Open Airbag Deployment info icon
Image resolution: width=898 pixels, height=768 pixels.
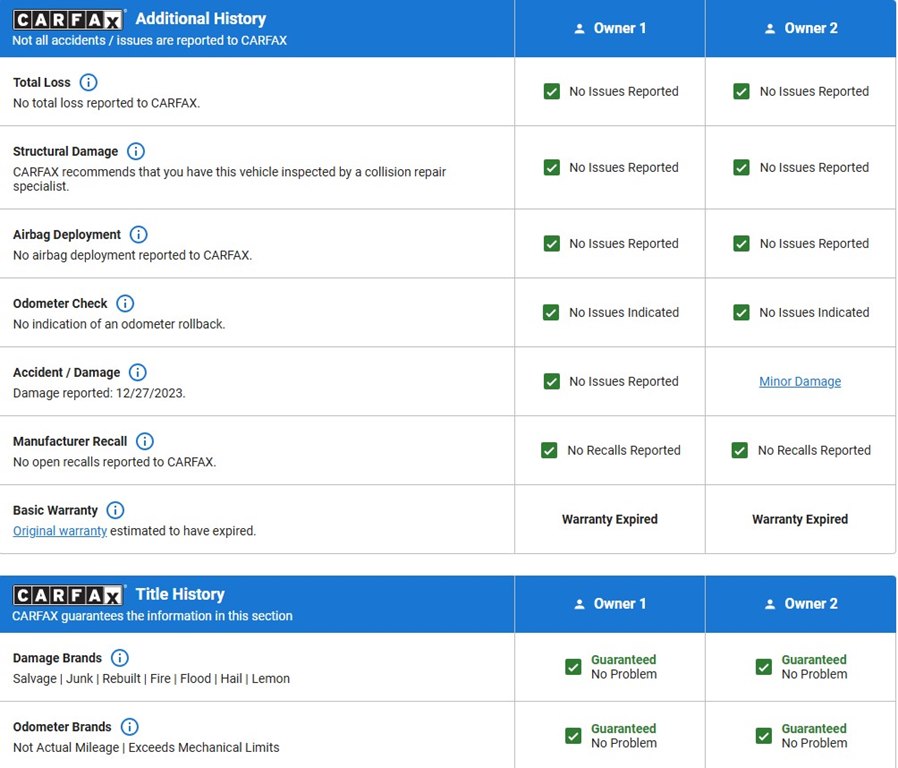pyautogui.click(x=139, y=234)
